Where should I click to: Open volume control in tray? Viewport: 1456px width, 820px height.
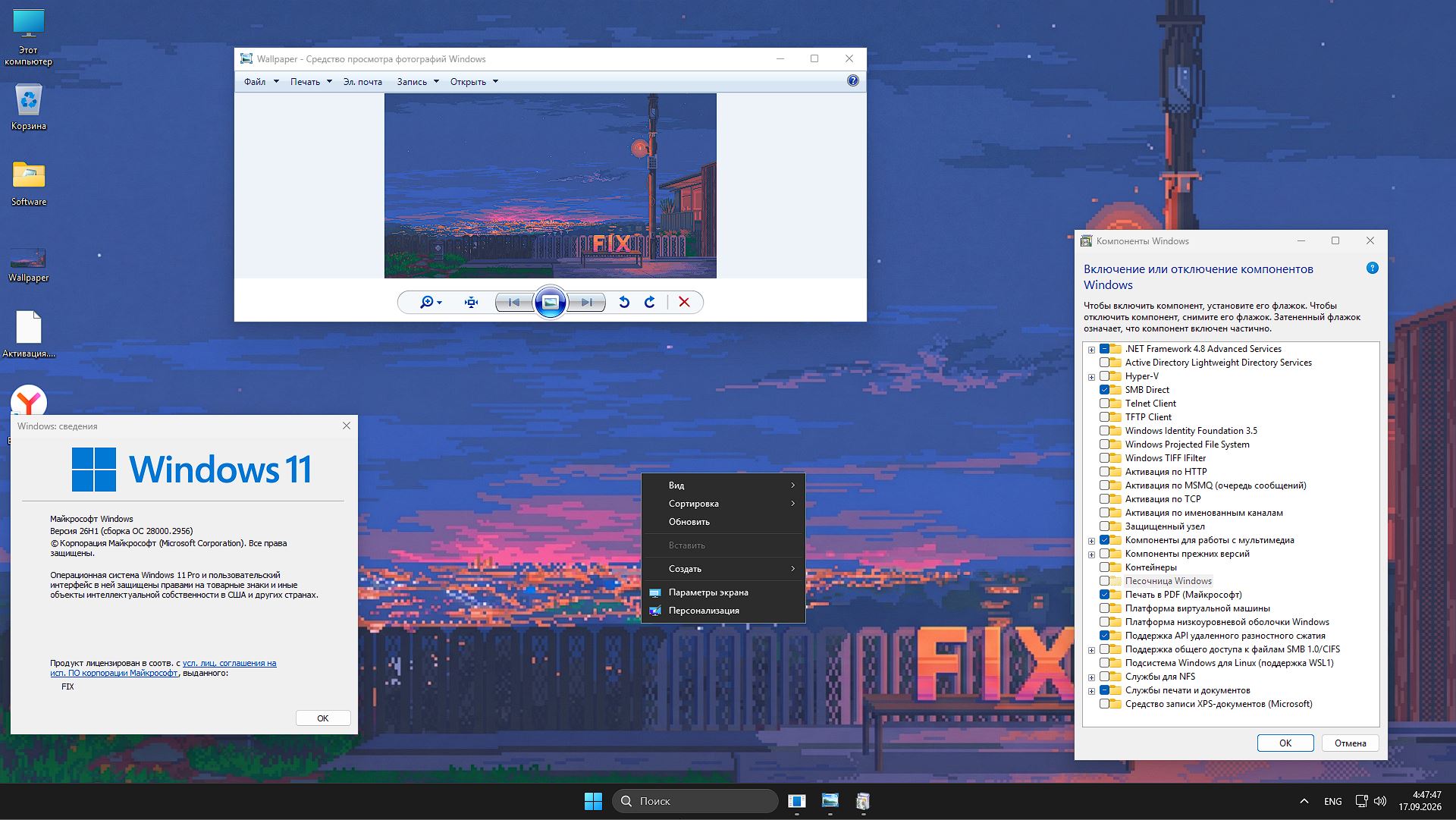click(x=1379, y=801)
